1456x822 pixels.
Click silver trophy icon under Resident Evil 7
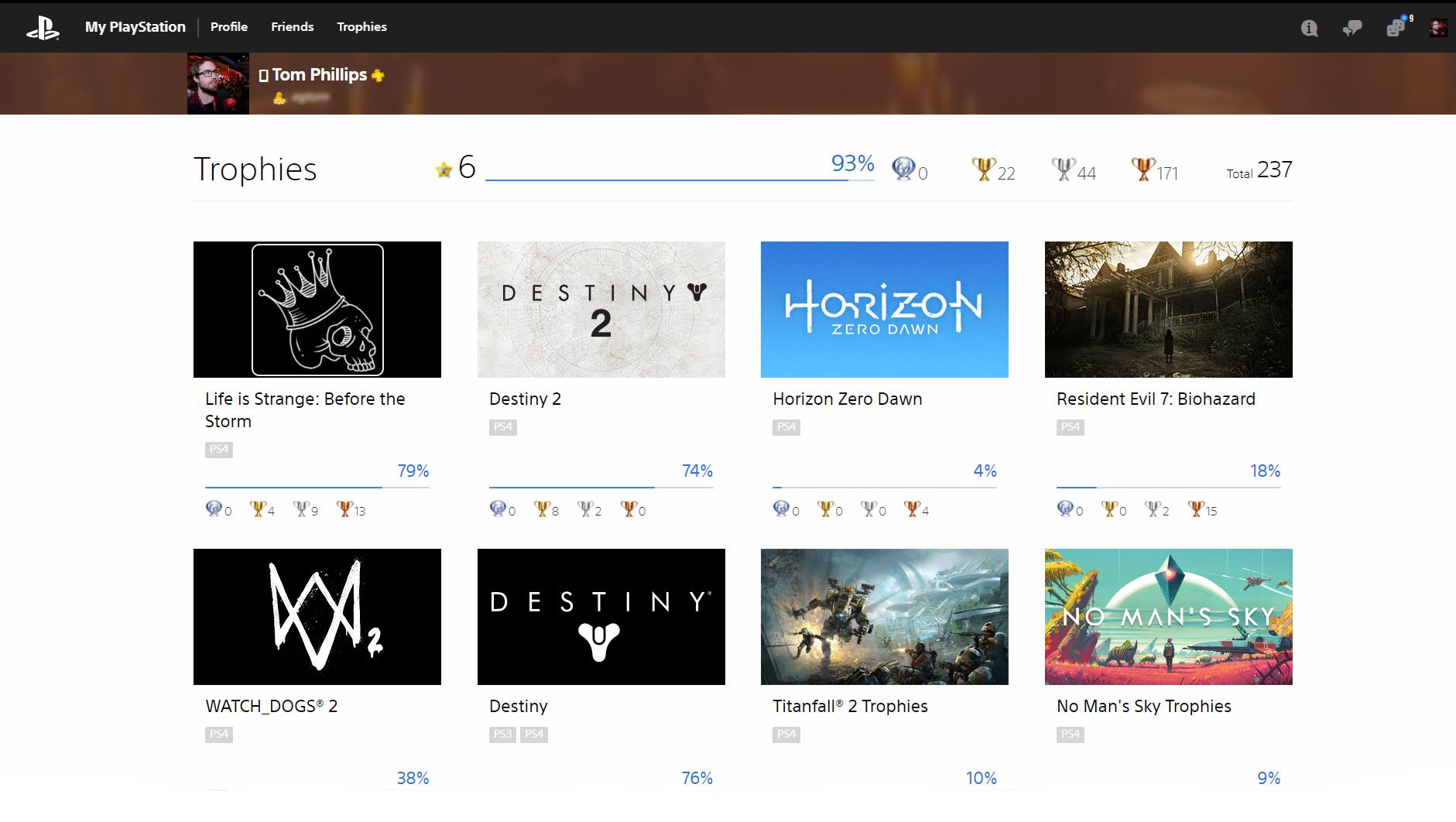pos(1153,509)
